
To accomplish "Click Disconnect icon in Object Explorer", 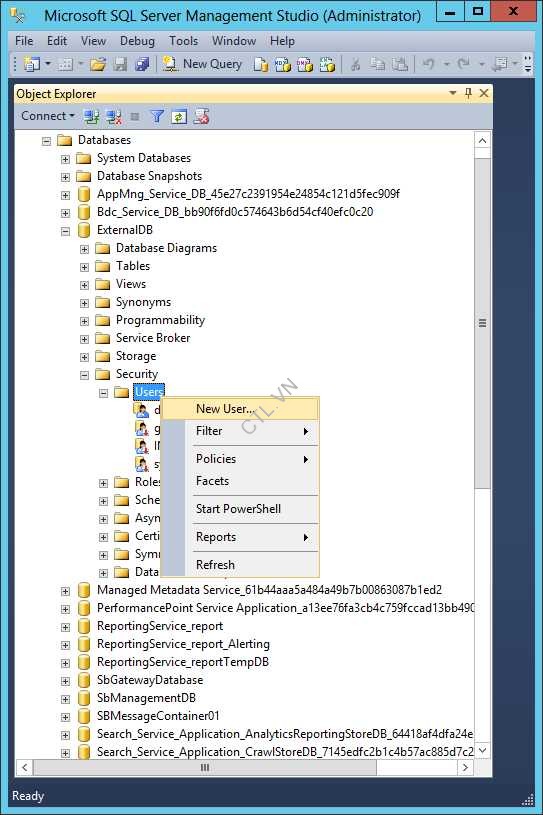I will (114, 116).
